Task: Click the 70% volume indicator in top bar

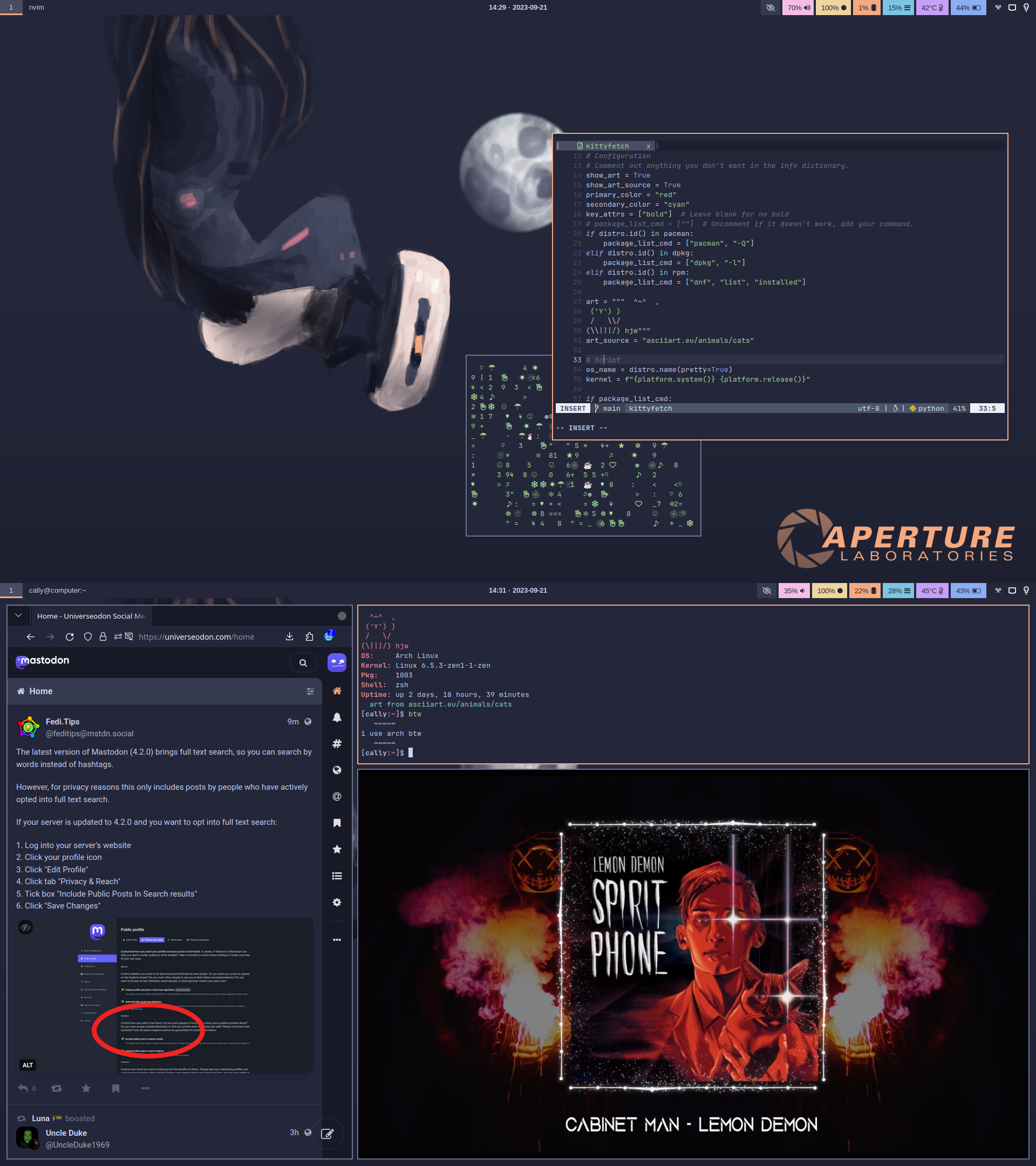Action: 798,8
